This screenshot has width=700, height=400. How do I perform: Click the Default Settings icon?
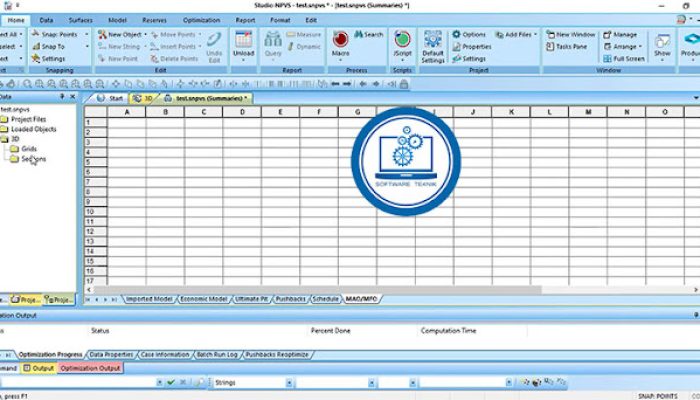(x=432, y=39)
